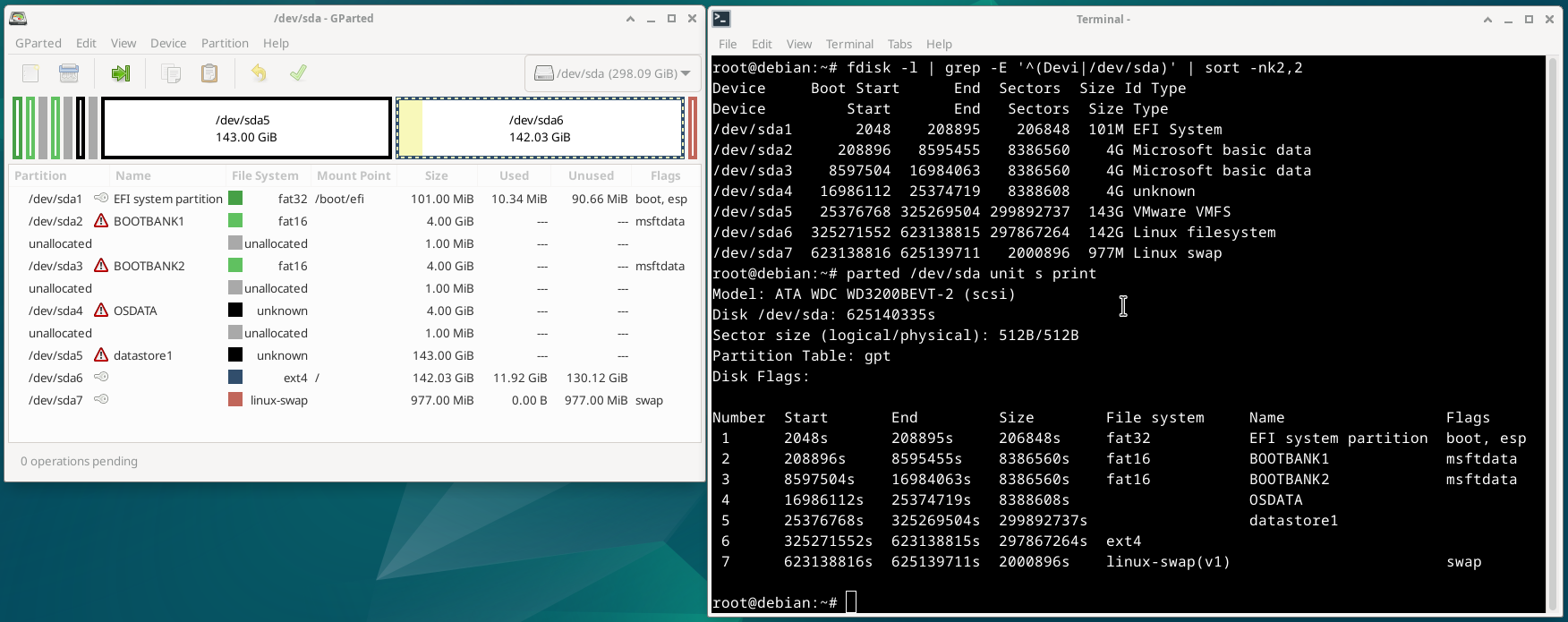This screenshot has width=1568, height=622.
Task: Click the Terminal window app icon
Action: [x=721, y=19]
